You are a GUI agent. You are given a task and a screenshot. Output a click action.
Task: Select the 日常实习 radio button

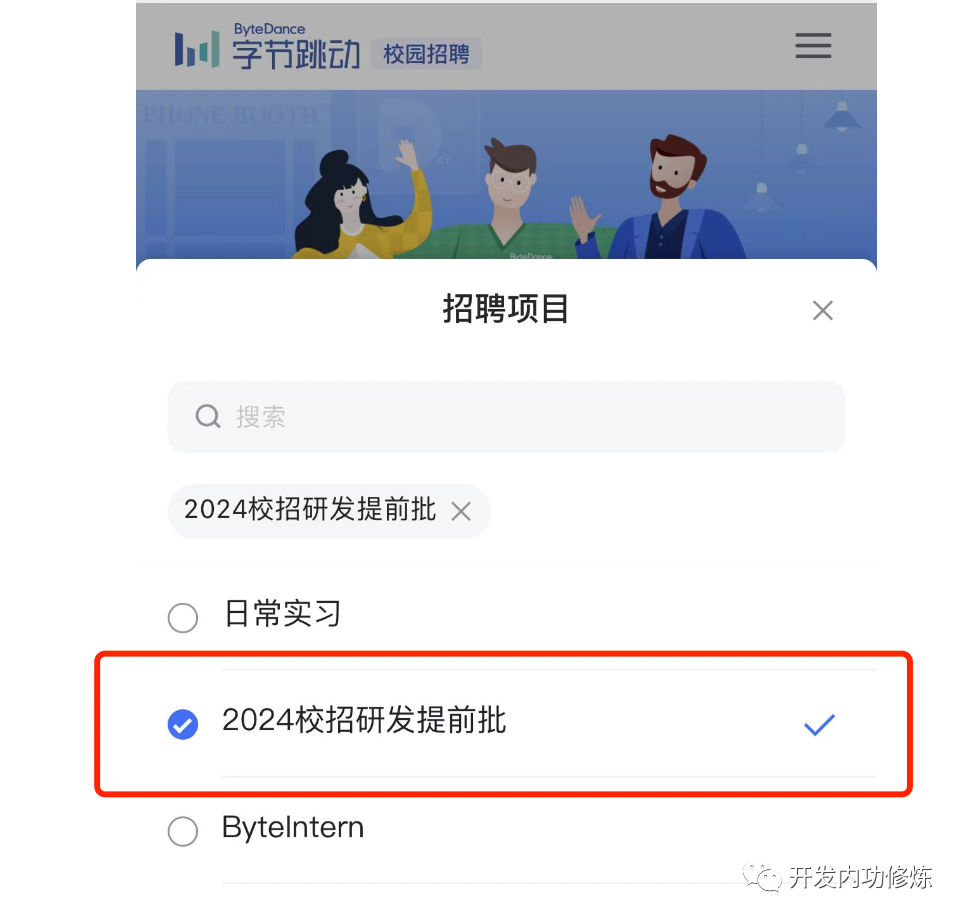click(x=183, y=617)
